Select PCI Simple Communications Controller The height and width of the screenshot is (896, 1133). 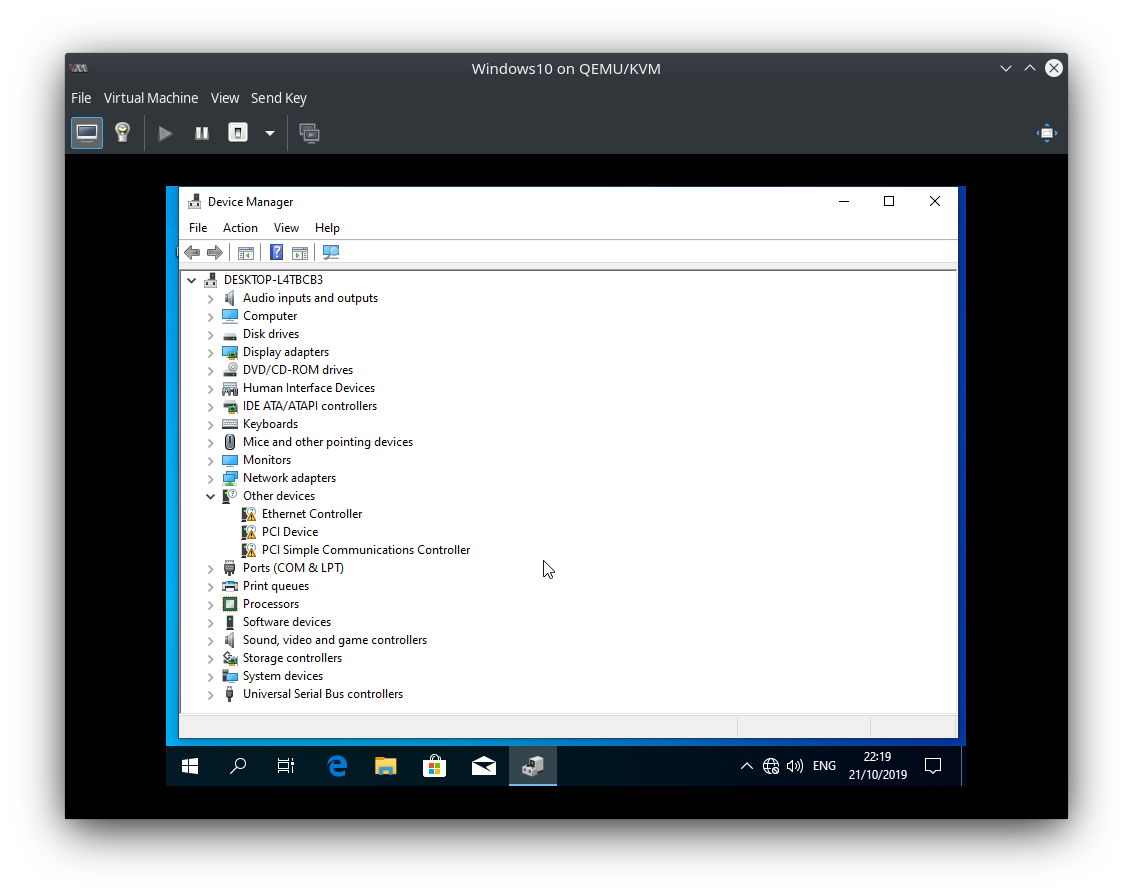[366, 550]
